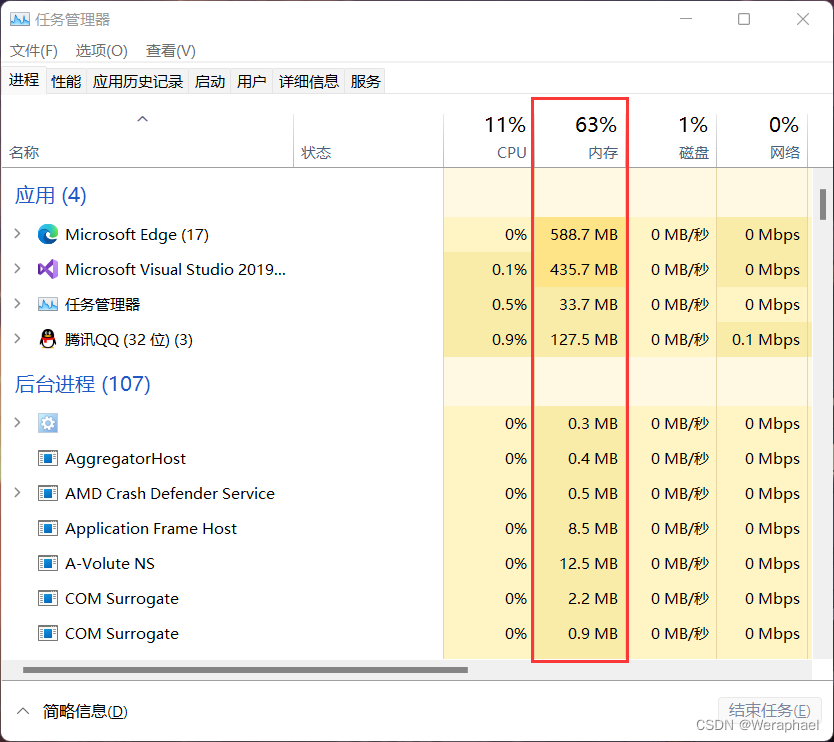Sort by the 磁盘 column header
This screenshot has height=742, width=834.
[672, 141]
